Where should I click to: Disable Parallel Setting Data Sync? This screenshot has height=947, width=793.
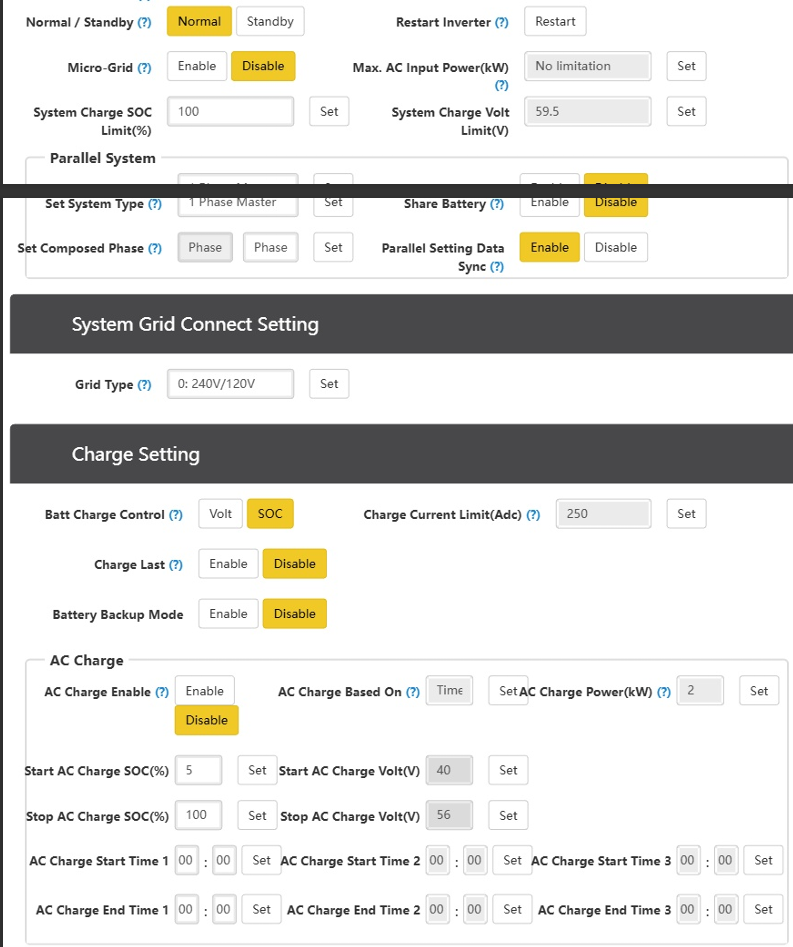615,247
